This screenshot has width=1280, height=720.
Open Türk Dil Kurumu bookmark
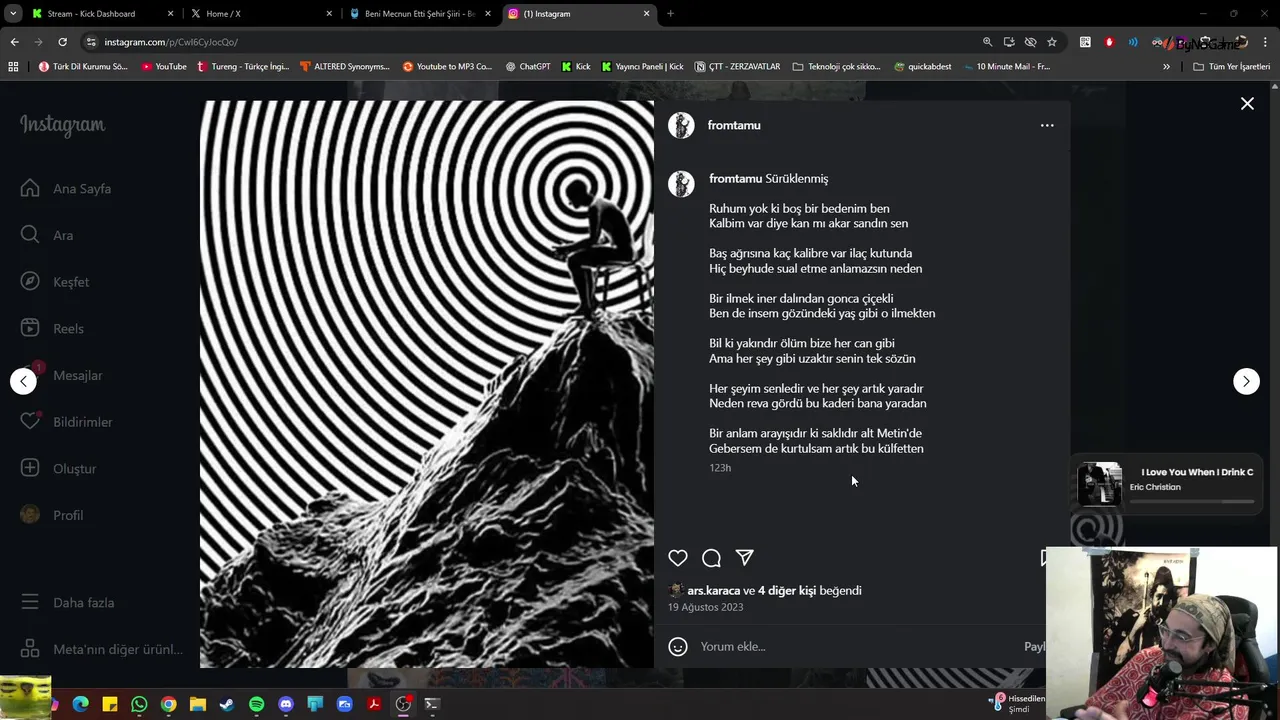click(x=83, y=66)
